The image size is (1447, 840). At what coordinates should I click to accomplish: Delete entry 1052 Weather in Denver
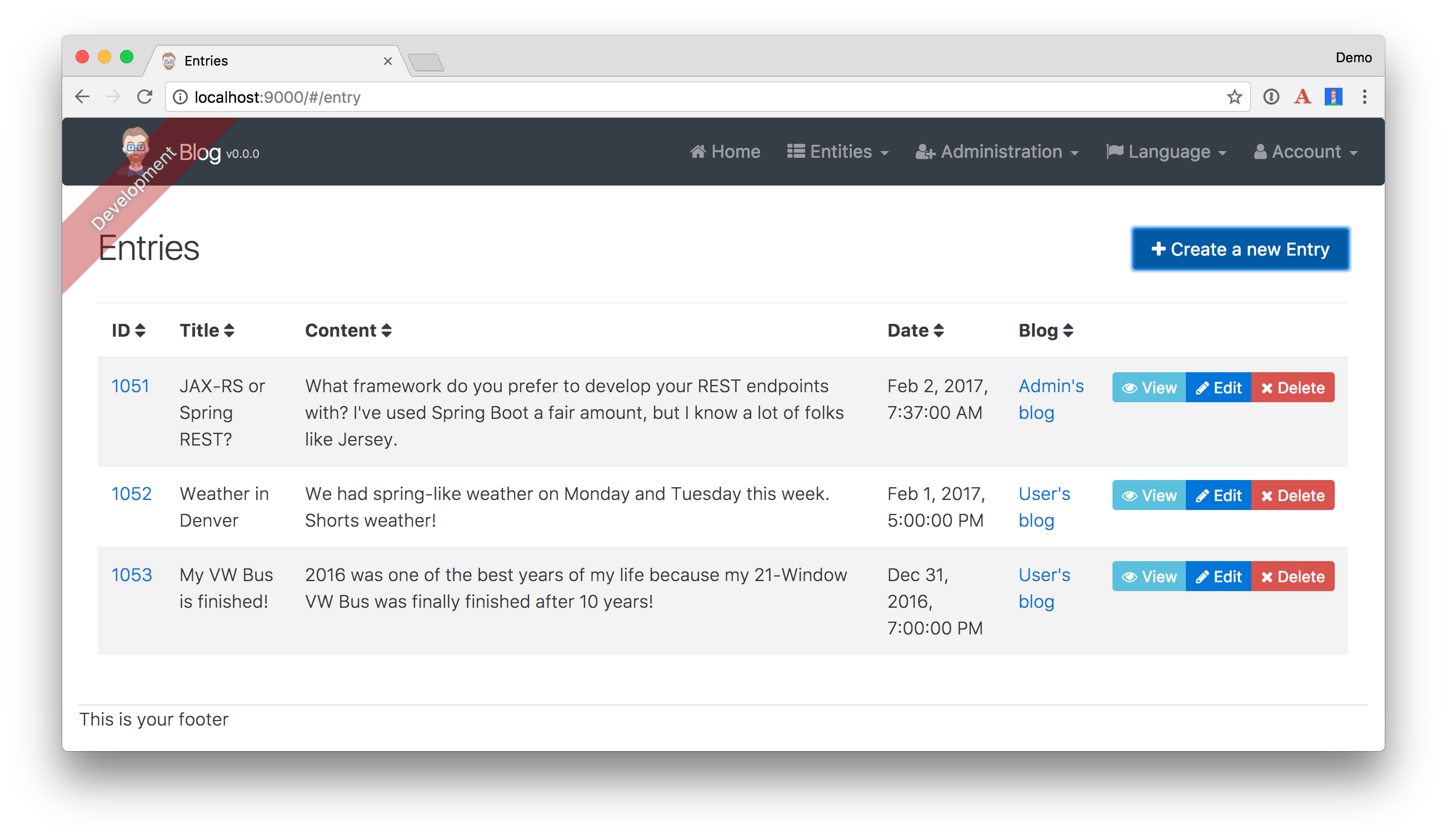point(1293,495)
